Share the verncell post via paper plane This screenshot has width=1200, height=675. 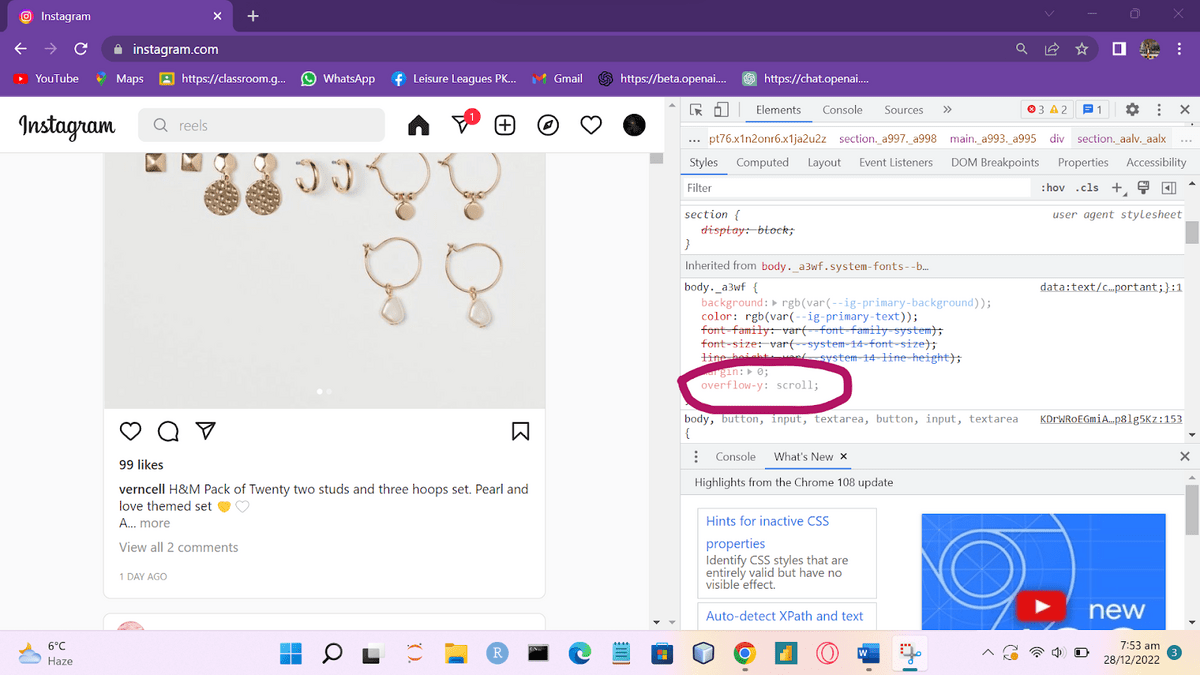206,430
